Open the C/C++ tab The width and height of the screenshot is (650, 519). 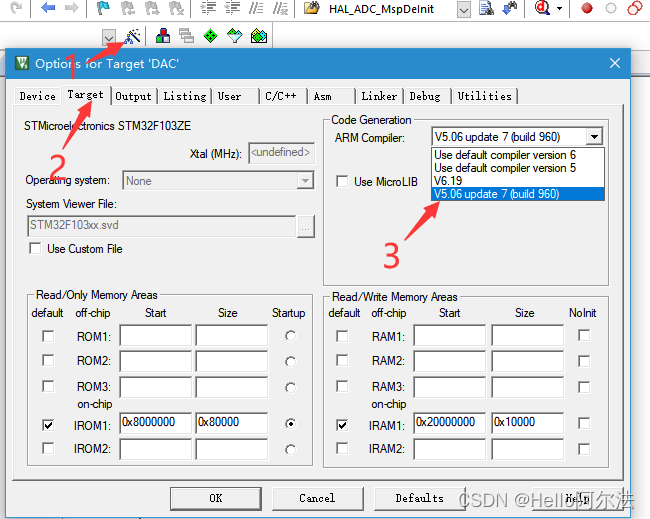281,96
